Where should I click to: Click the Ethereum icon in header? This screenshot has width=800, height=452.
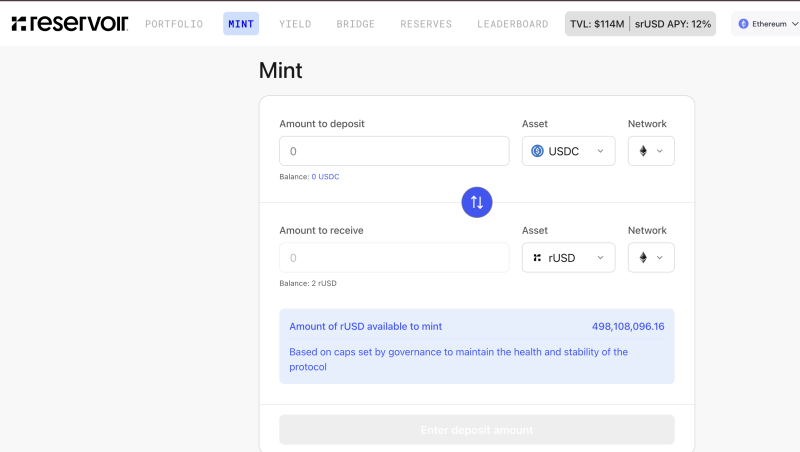coord(743,23)
